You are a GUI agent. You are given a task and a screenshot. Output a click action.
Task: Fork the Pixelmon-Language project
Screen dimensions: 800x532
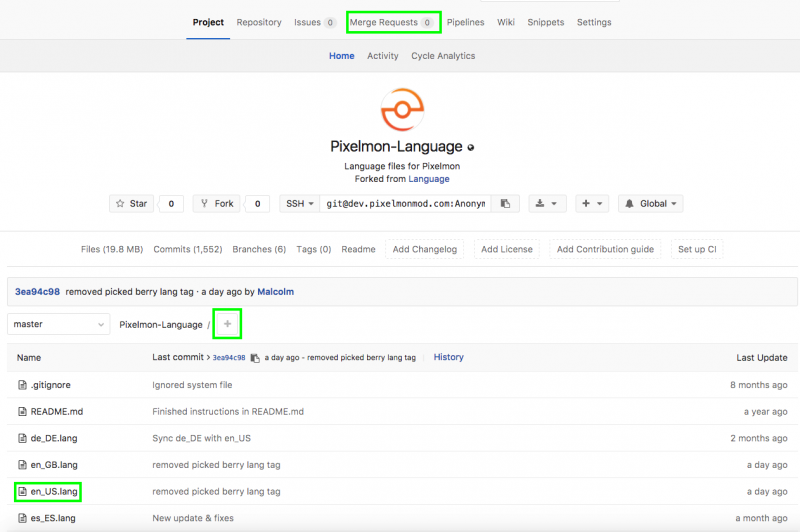[x=216, y=204]
